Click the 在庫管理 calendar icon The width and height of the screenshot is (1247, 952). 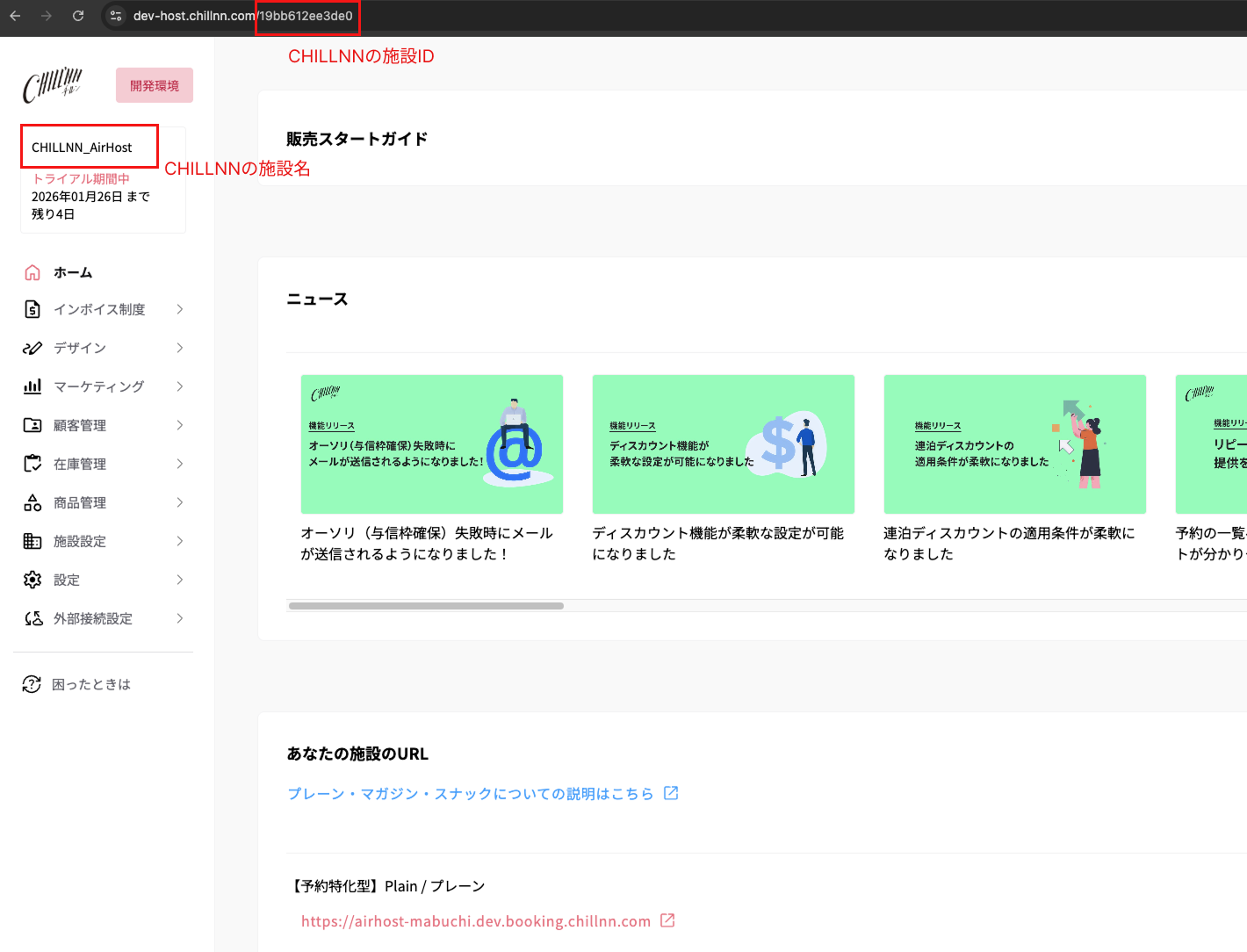32,464
